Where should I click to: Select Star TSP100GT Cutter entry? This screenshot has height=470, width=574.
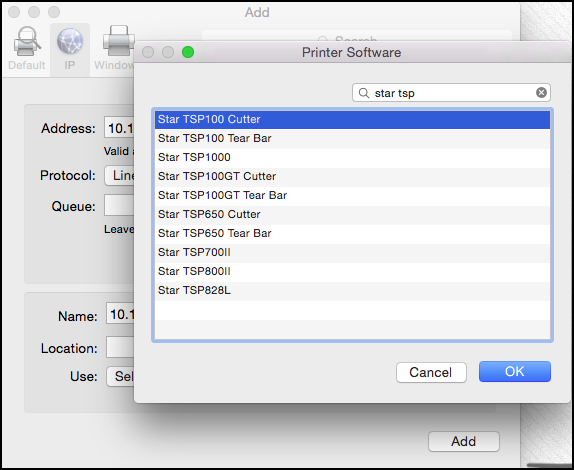[352, 176]
